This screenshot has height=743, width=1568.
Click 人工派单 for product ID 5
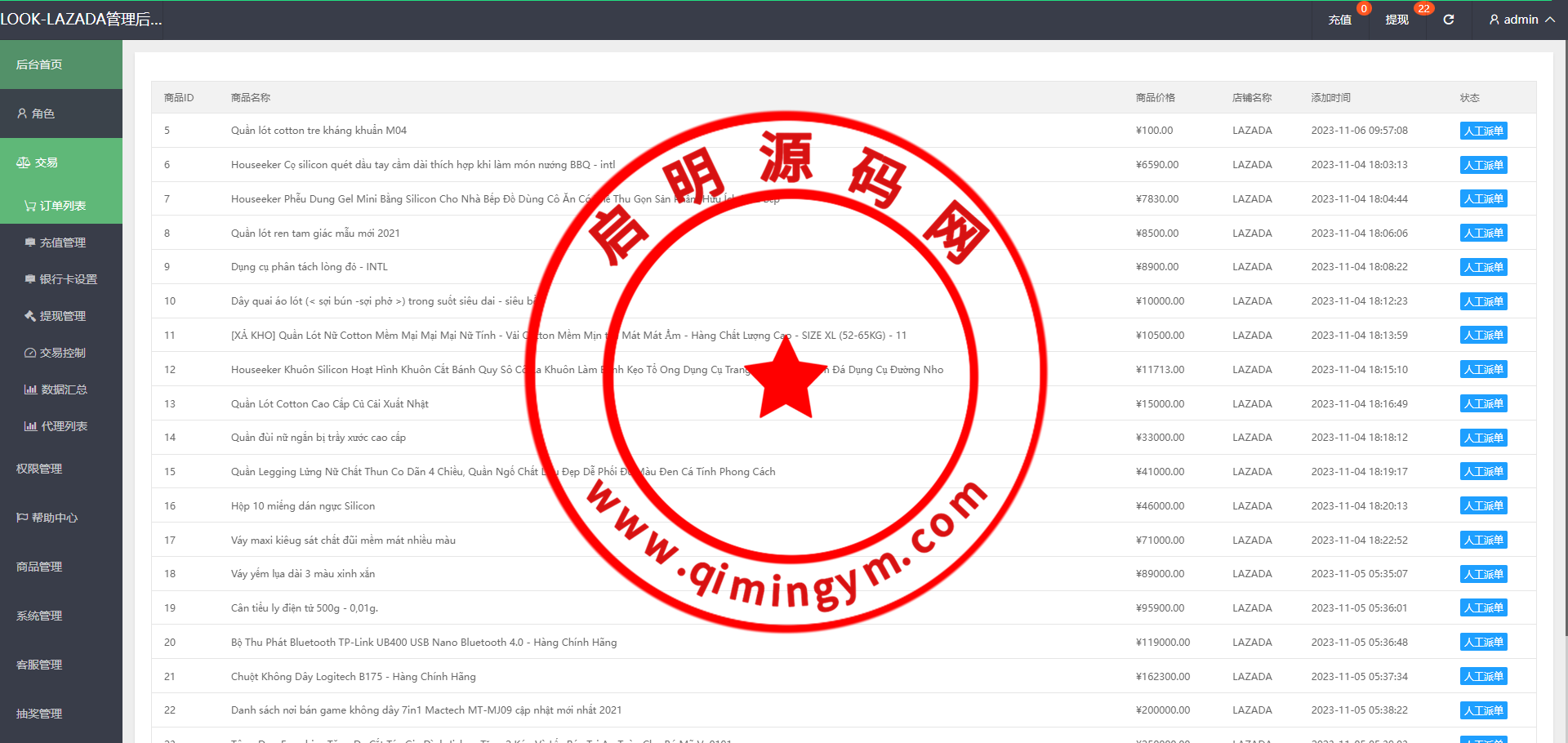point(1483,131)
